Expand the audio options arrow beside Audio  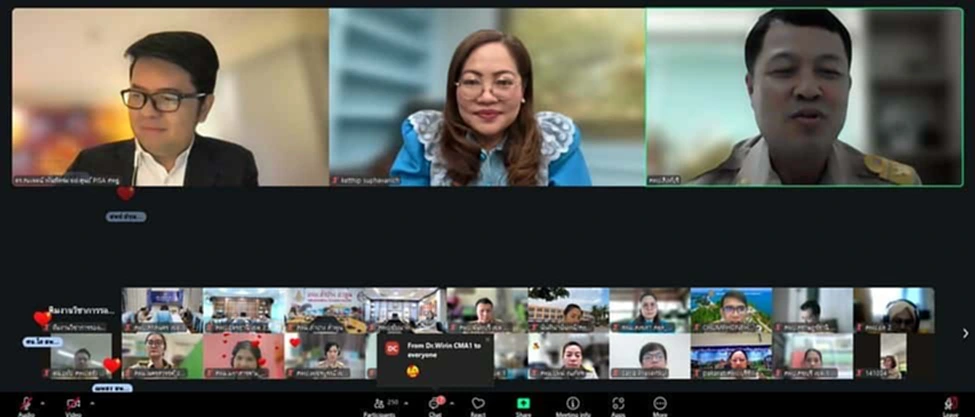coord(44,402)
